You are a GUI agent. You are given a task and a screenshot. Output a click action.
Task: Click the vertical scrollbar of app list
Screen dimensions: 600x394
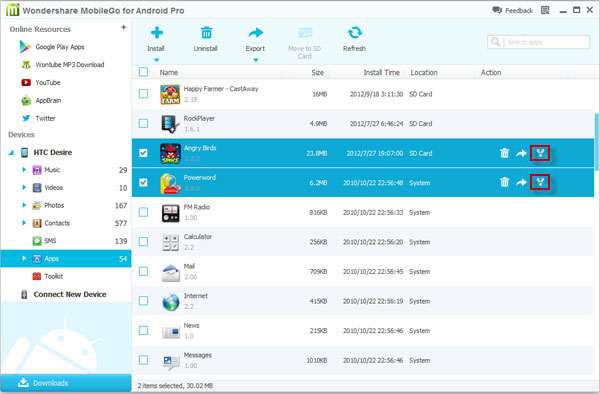[x=597, y=142]
